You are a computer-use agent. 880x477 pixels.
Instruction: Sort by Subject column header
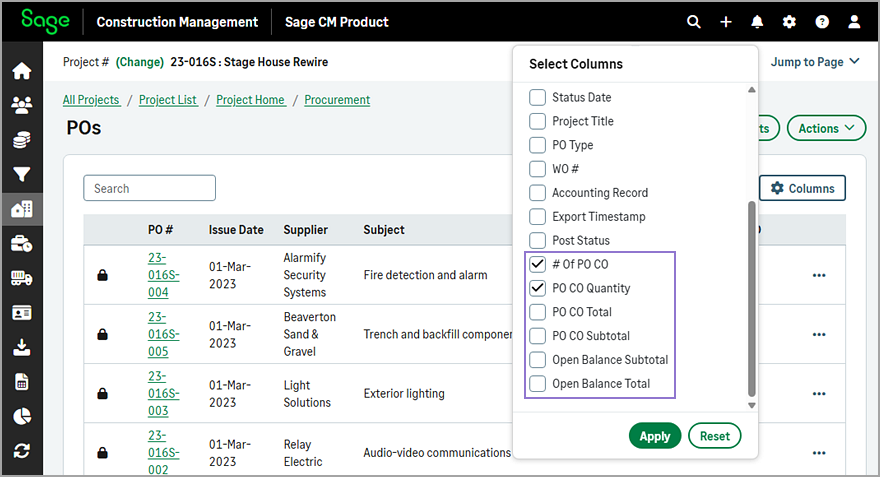point(384,230)
